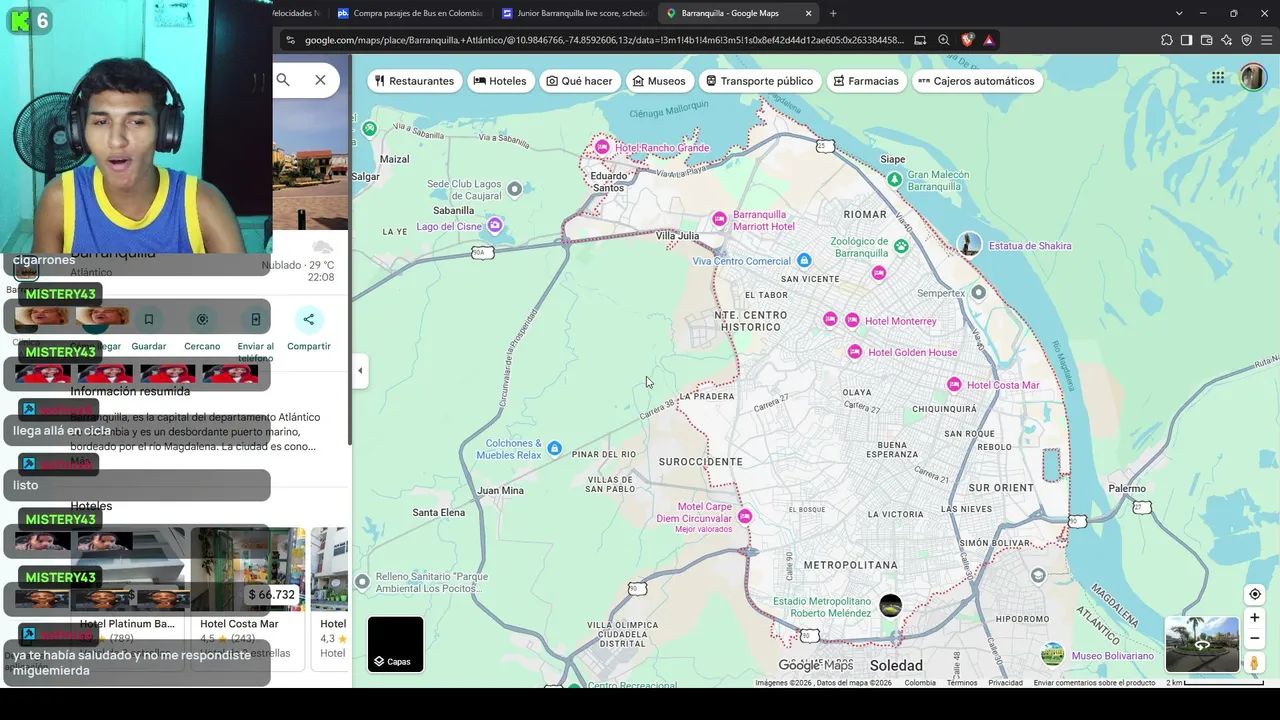Viewport: 1280px width, 720px height.
Task: Toggle the browser sidebar panel
Action: coord(1186,40)
